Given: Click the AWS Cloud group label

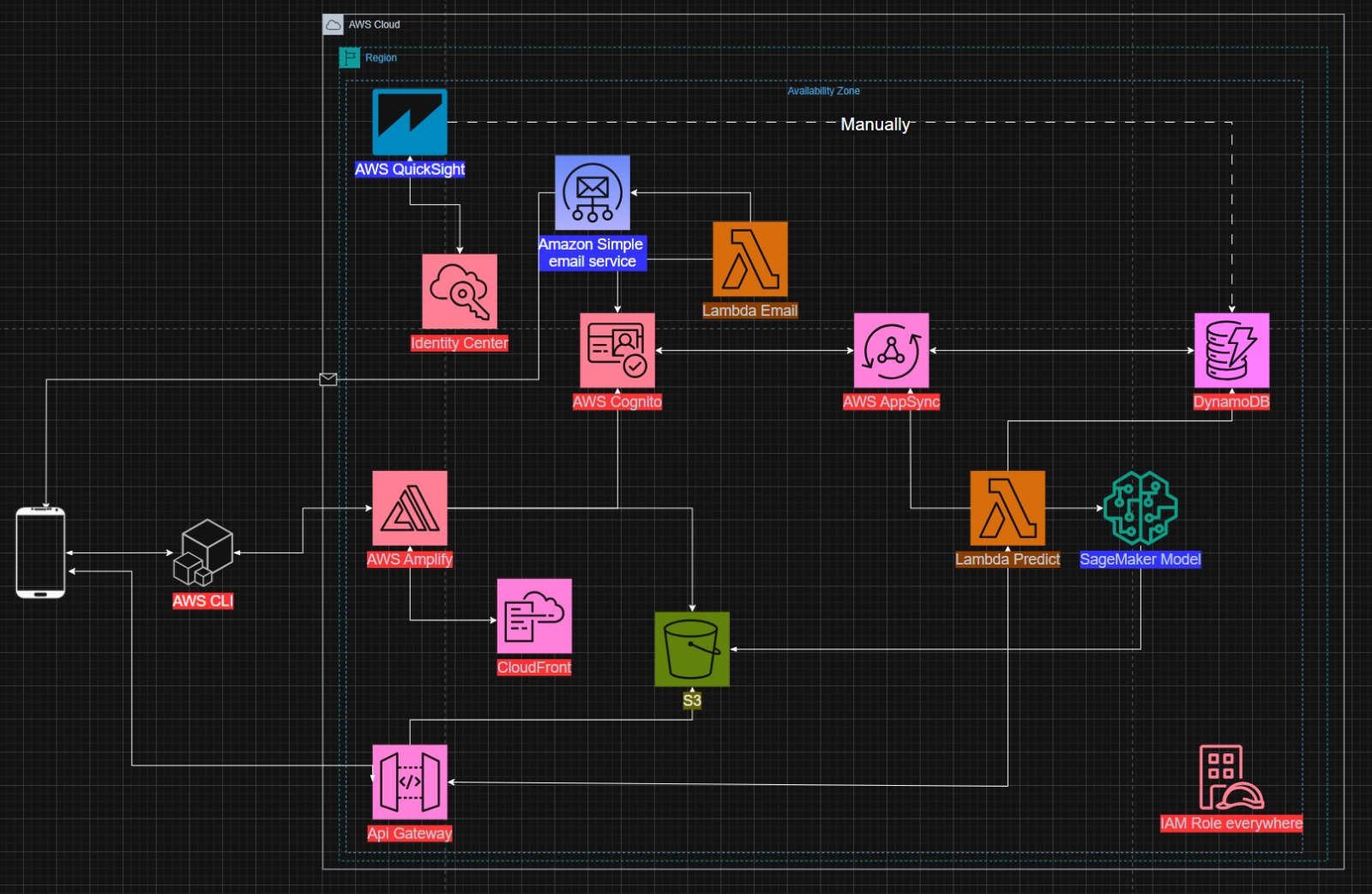Looking at the screenshot, I should [x=374, y=25].
